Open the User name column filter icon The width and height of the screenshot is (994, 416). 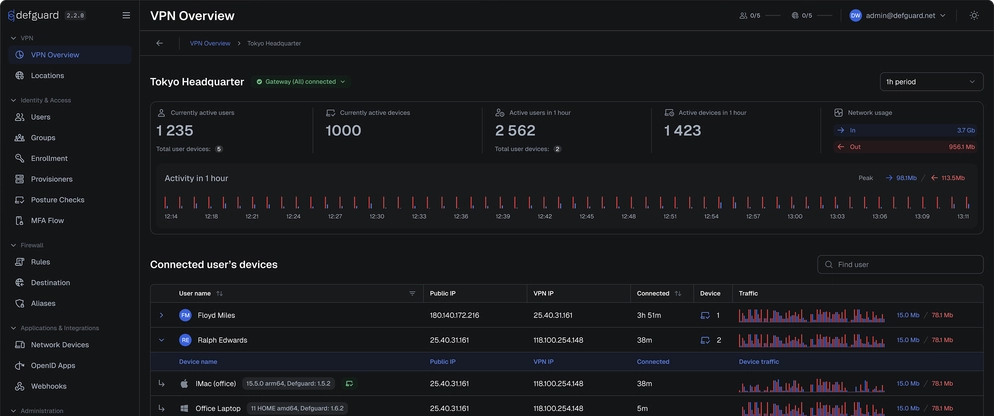point(412,294)
